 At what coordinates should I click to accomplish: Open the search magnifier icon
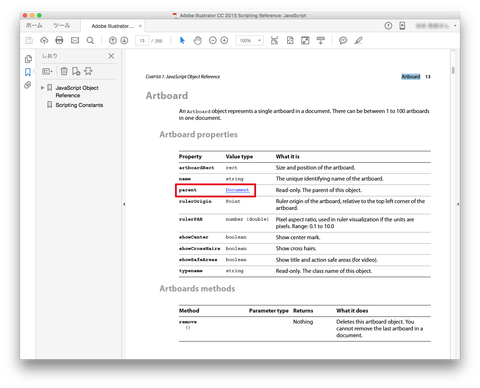(x=90, y=40)
